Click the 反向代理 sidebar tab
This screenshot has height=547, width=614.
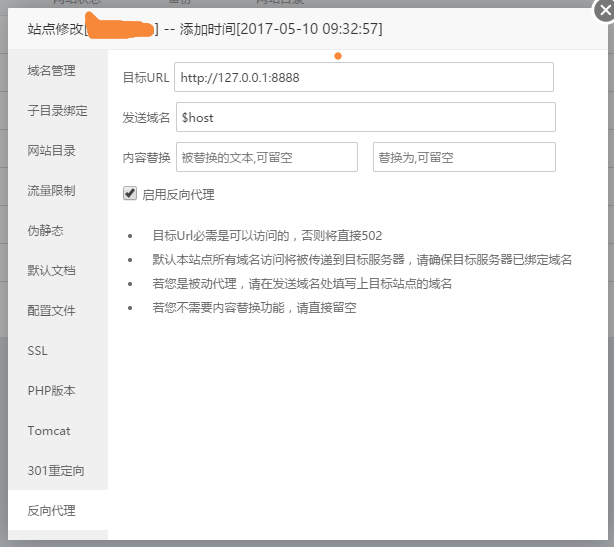pyautogui.click(x=52, y=511)
